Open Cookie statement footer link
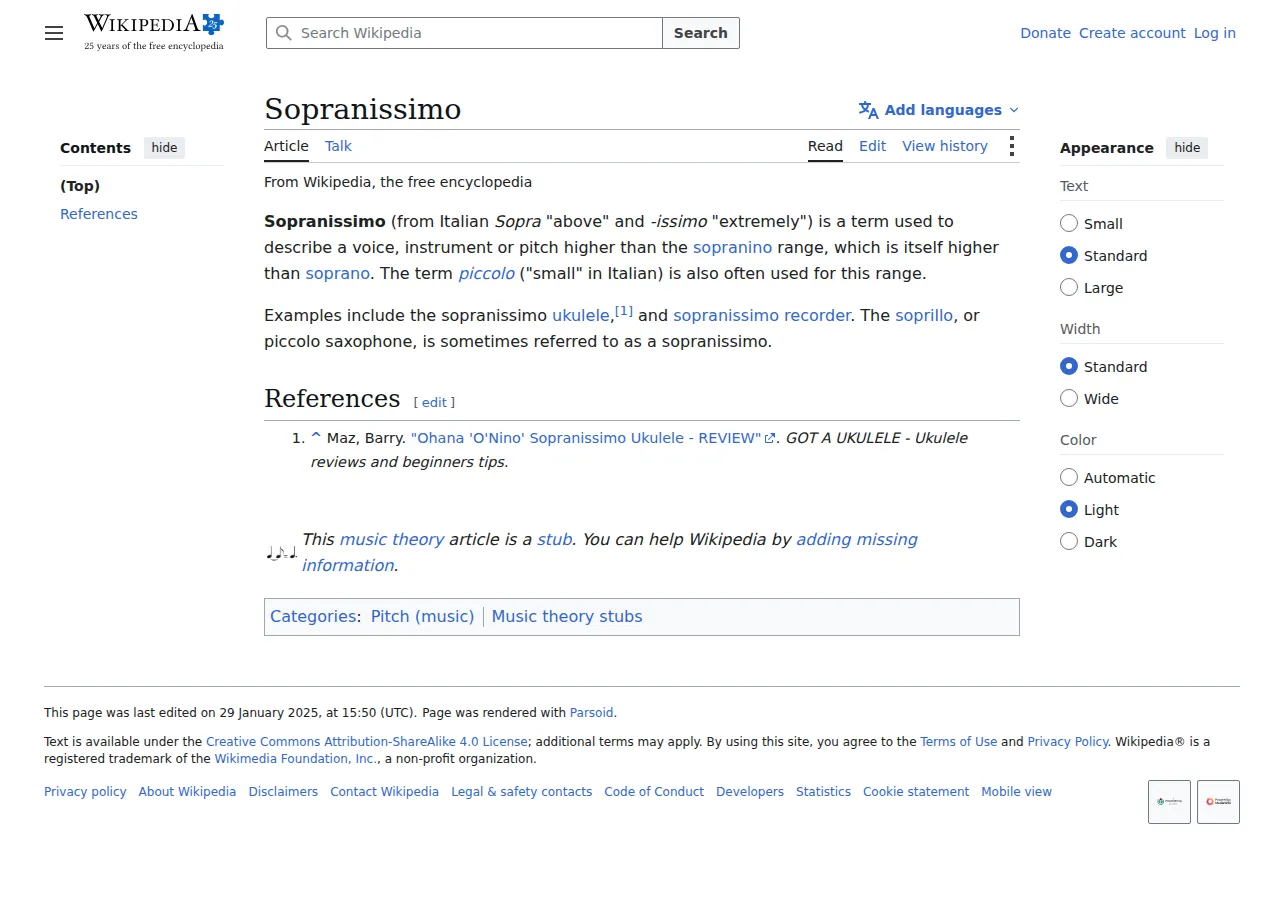Image resolution: width=1284 pixels, height=912 pixels. (x=916, y=792)
